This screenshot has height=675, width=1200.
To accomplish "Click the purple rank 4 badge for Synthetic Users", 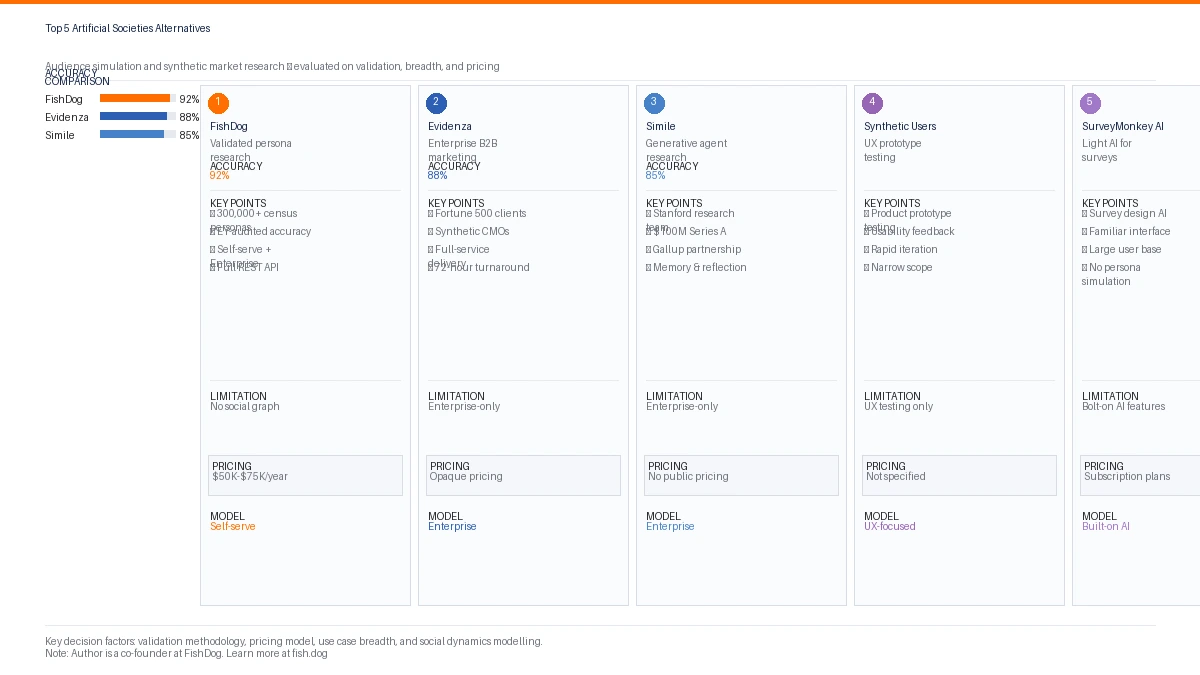I will (x=872, y=103).
